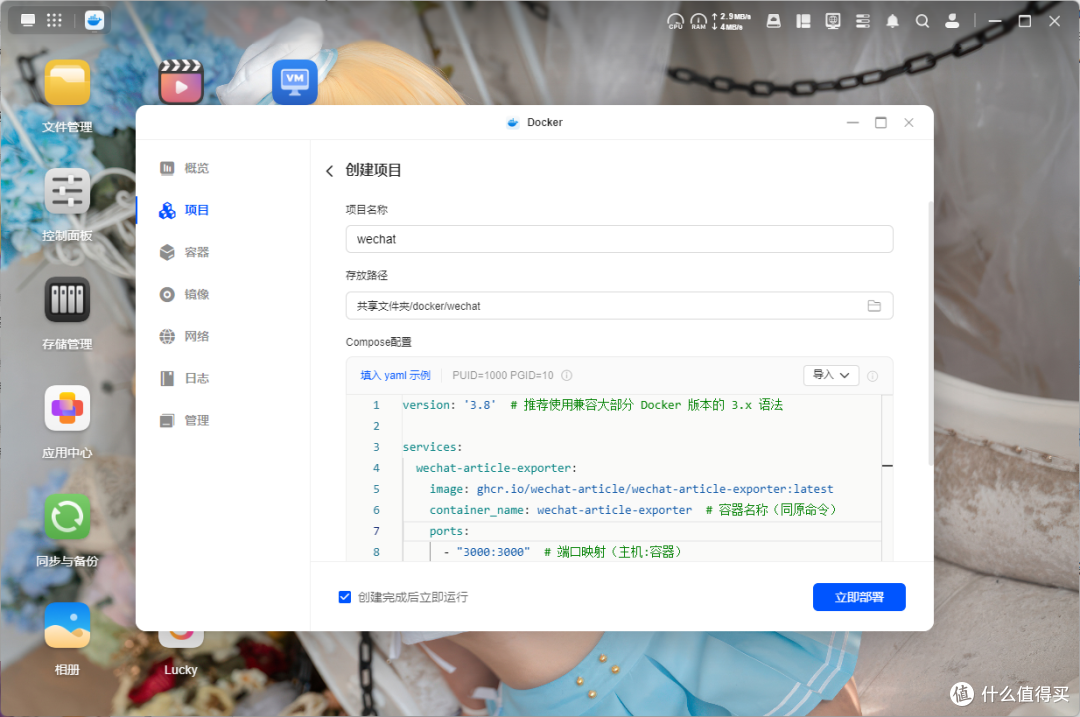1080x717 pixels.
Task: Click the container_name line in editor
Action: point(632,510)
